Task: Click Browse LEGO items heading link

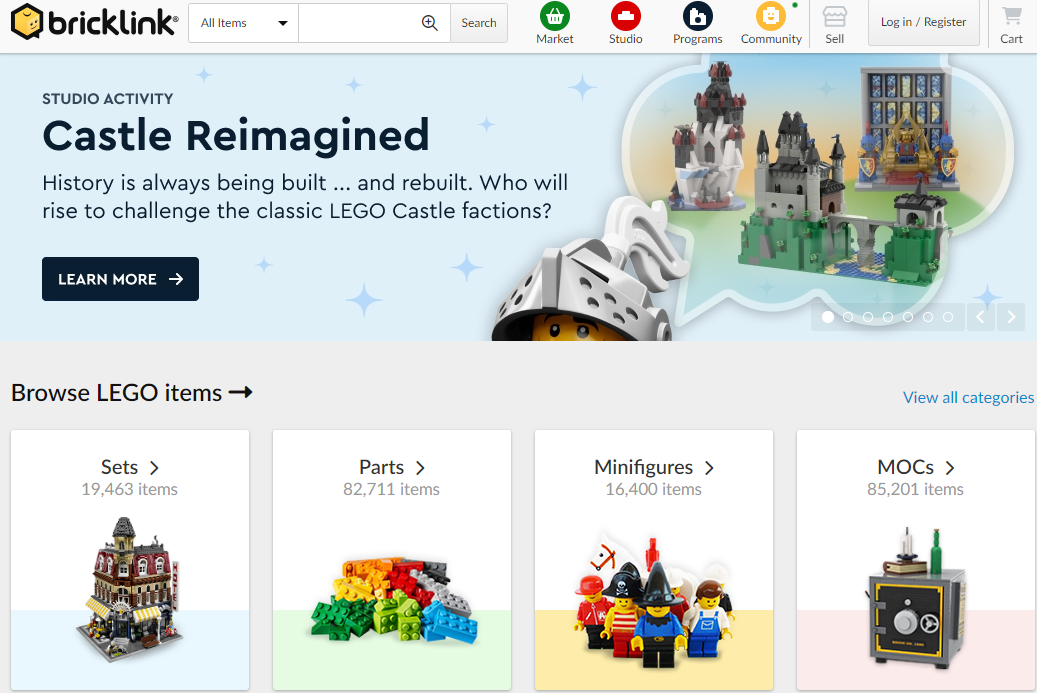Action: 132,393
